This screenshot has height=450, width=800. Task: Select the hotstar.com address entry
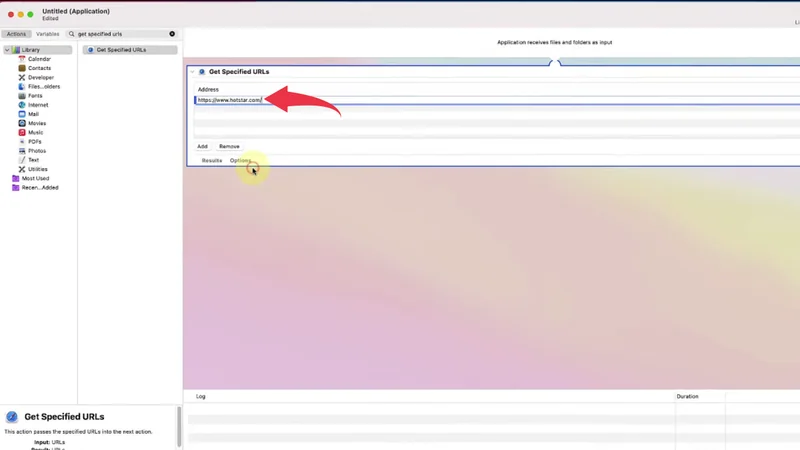click(229, 100)
